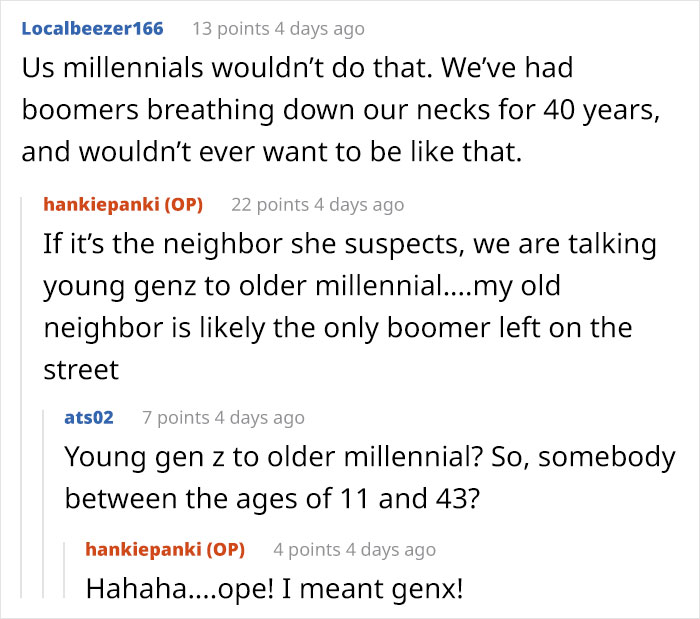Viewport: 700px width, 619px height.
Task: Click timestamp on ats02's comment
Action: click(259, 417)
